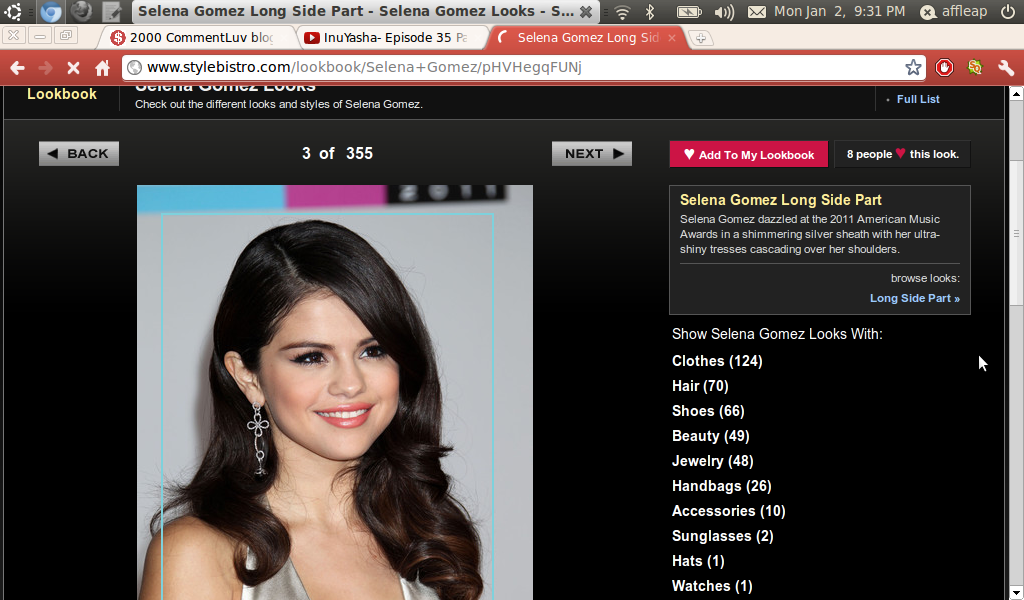This screenshot has width=1024, height=600.
Task: Open the red stop-hand AdBlock extension
Action: tap(944, 67)
